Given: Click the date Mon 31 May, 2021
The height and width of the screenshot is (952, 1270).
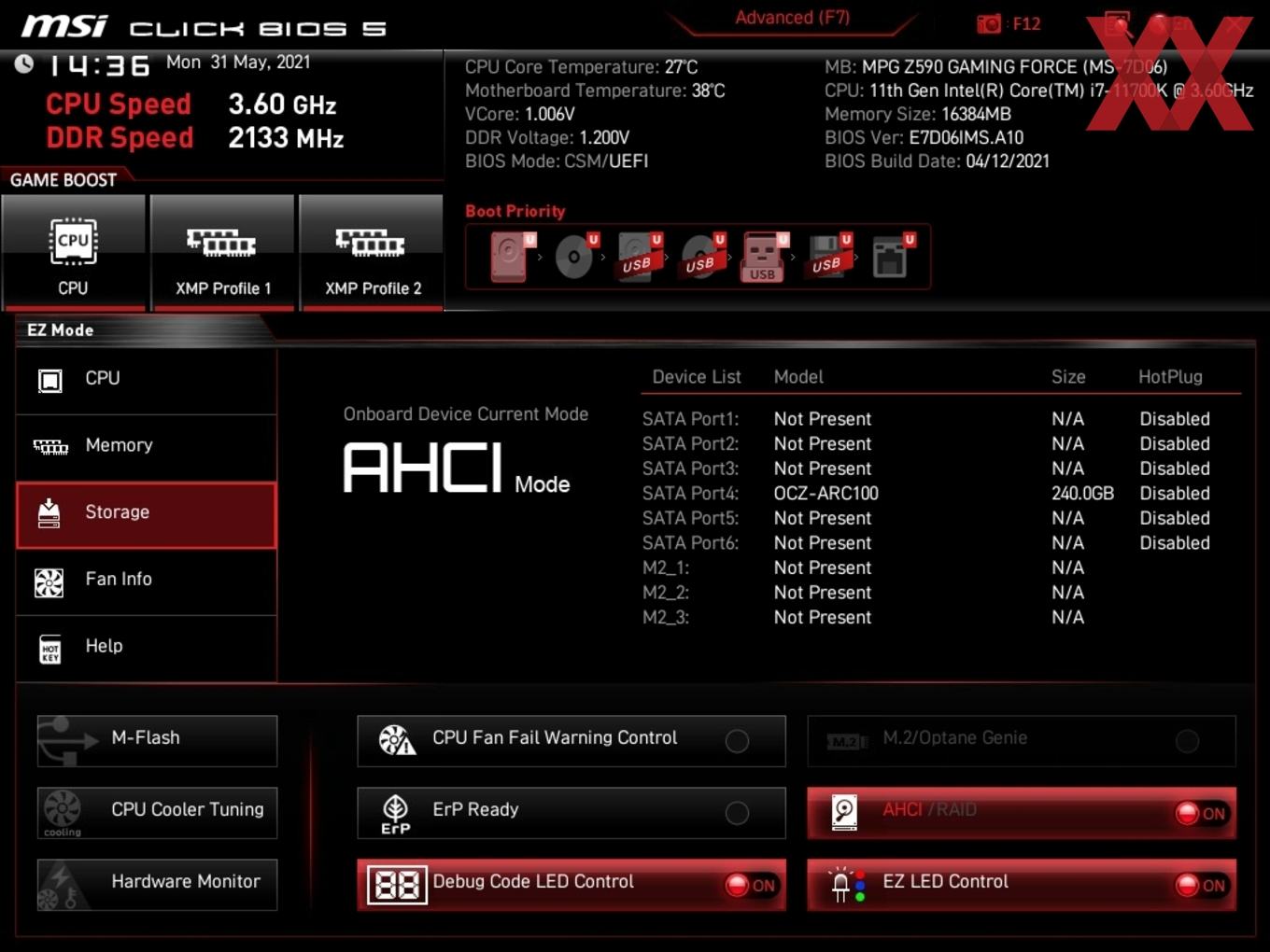Looking at the screenshot, I should point(238,63).
